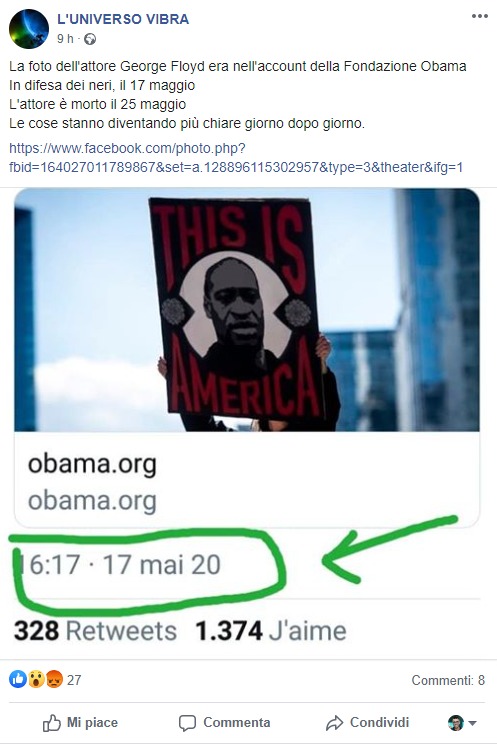Click the thumbs-up Mi piace button
The image size is (497, 747).
click(x=80, y=723)
